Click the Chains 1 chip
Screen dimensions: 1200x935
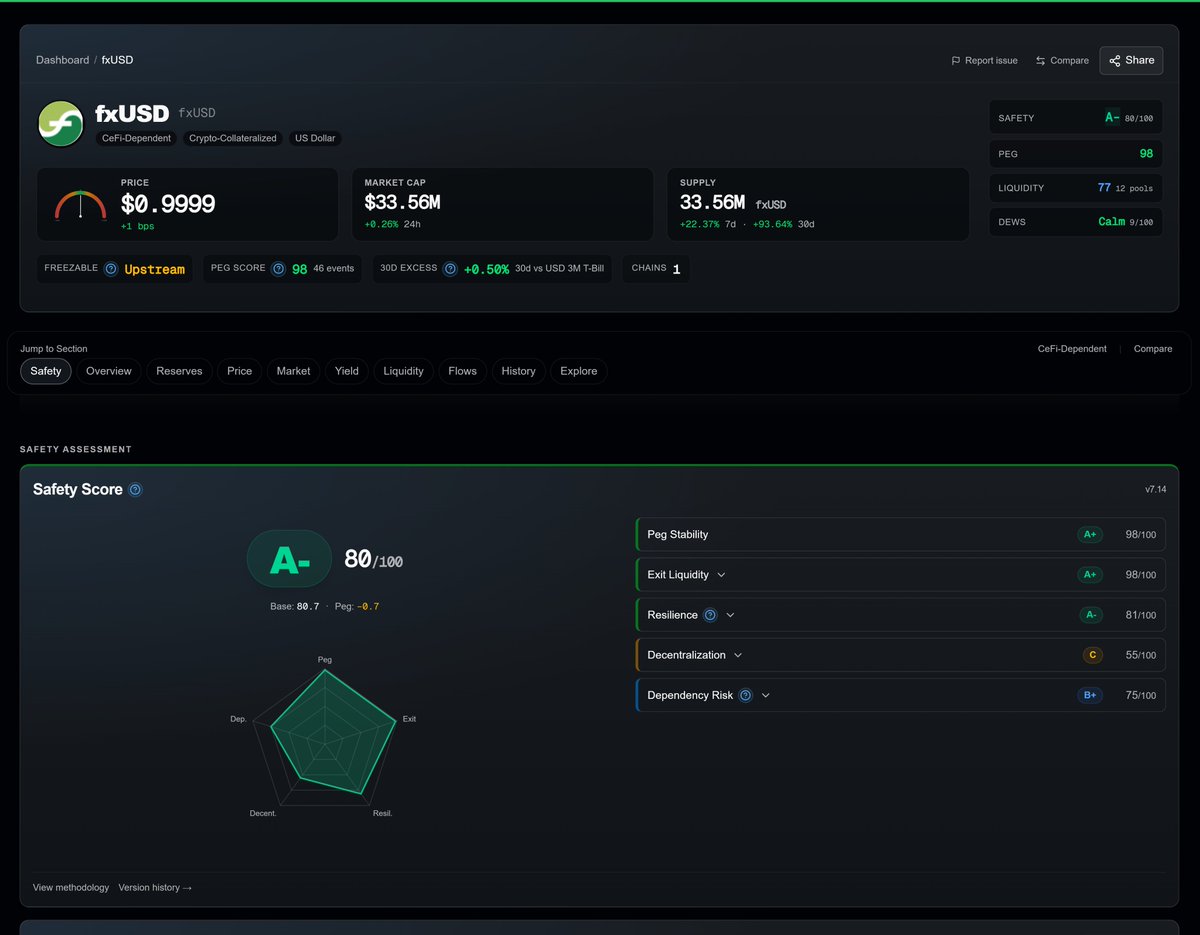click(x=656, y=269)
